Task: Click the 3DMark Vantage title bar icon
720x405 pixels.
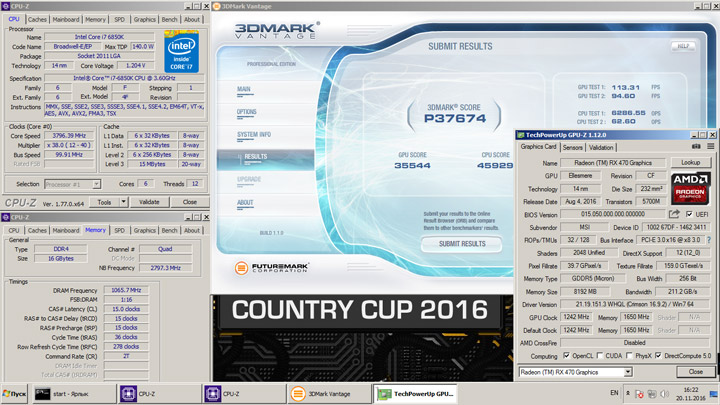Action: click(216, 6)
